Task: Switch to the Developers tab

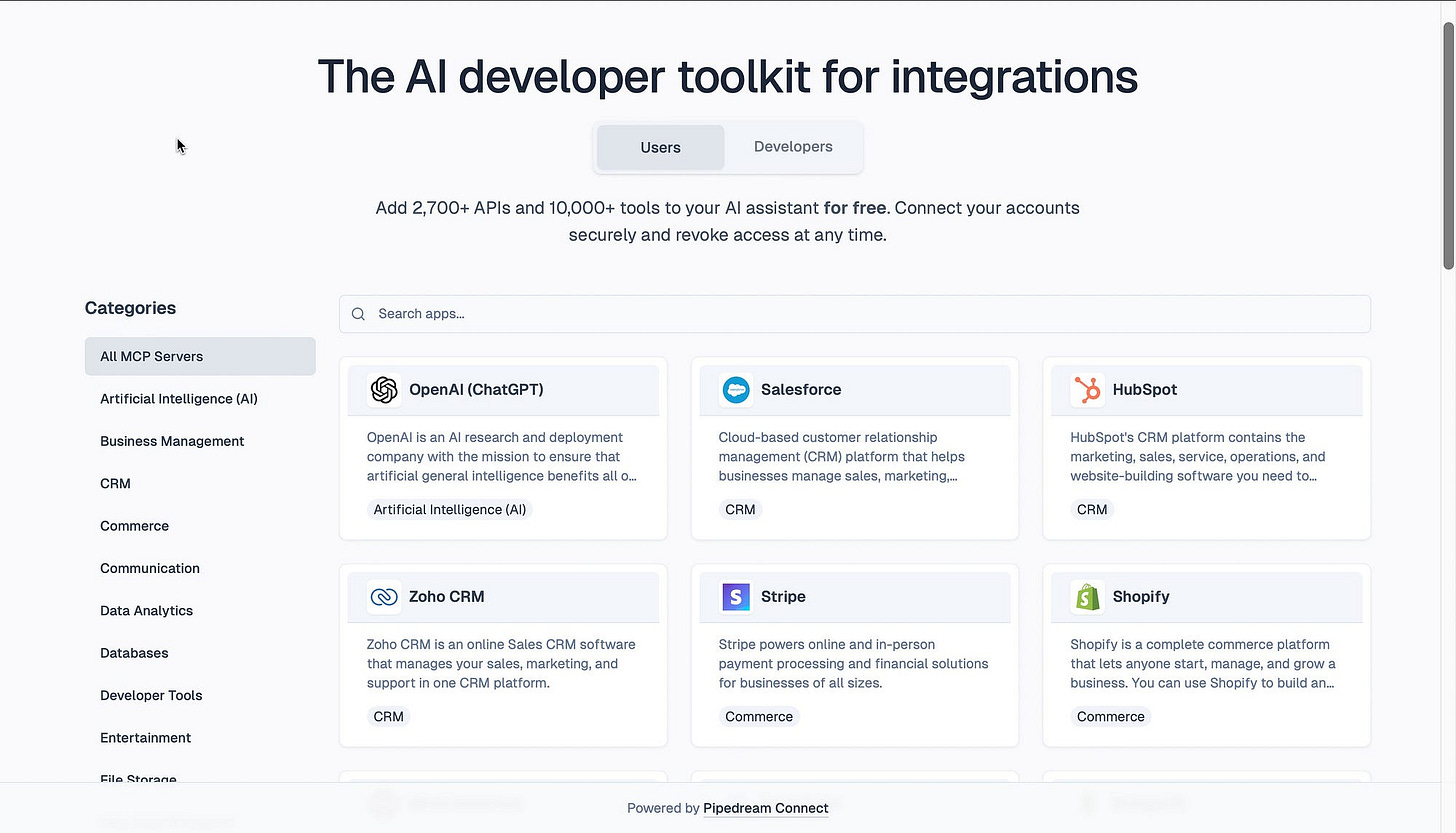Action: click(x=793, y=147)
